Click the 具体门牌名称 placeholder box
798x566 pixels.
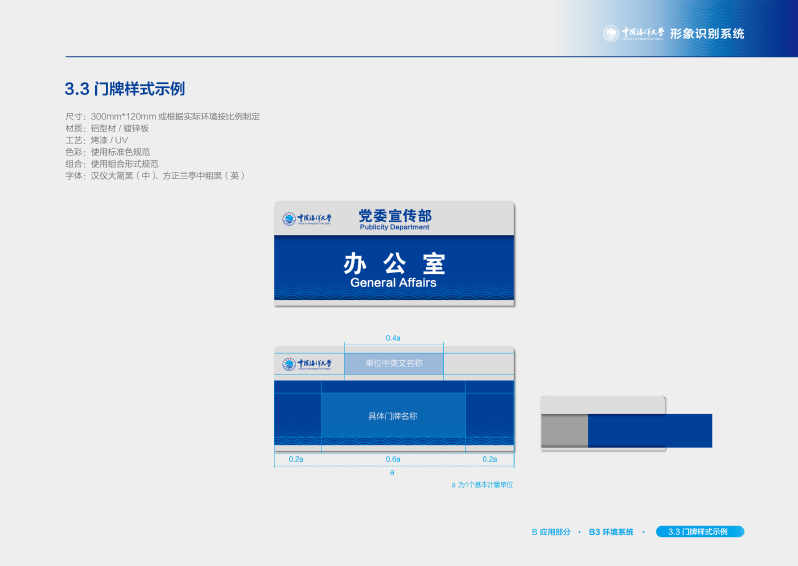(394, 415)
